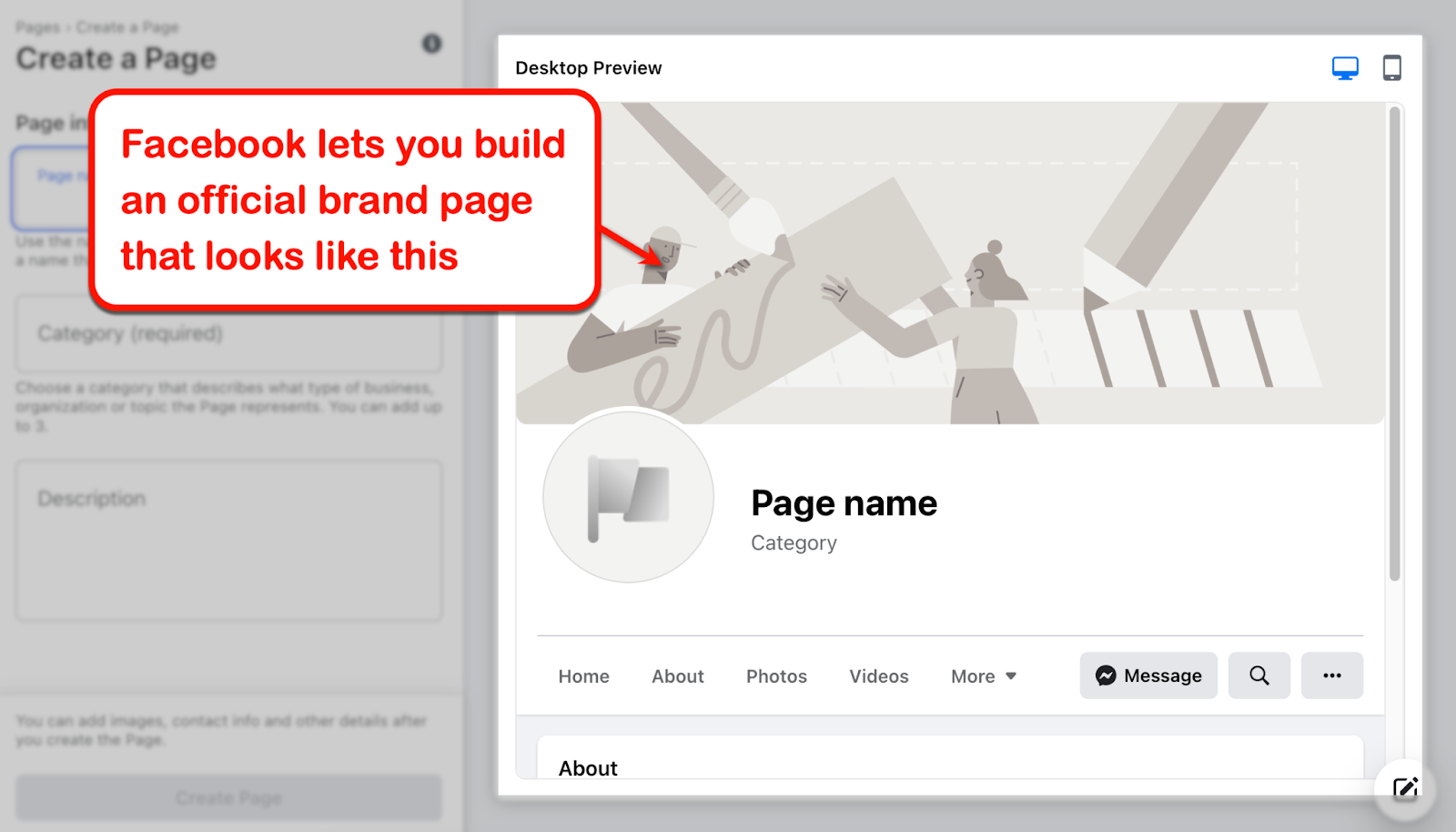1456x832 pixels.
Task: Open the Home tab in page preview
Action: 584,676
